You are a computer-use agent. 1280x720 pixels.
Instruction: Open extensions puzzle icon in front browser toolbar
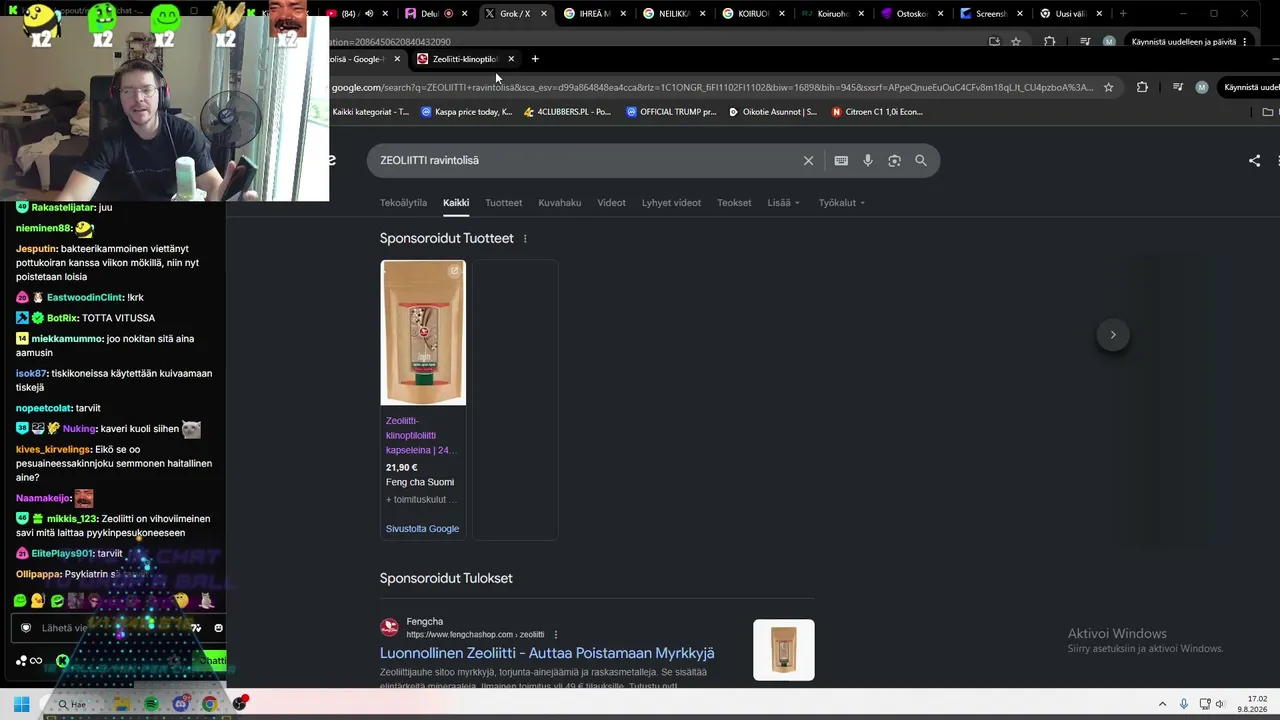coord(1142,87)
